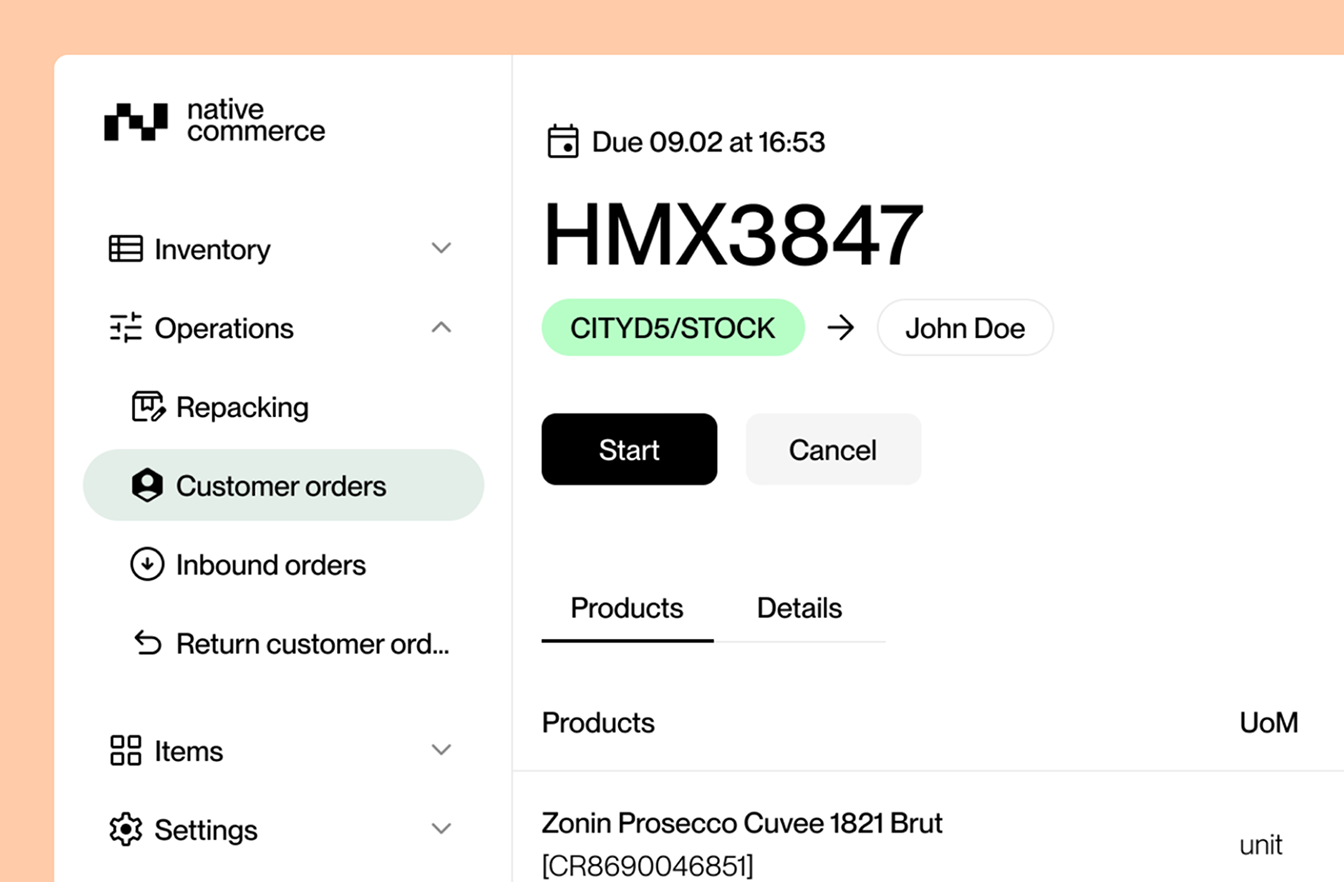Open the Settings dropdown chevron
The width and height of the screenshot is (1344, 882).
pos(441,829)
